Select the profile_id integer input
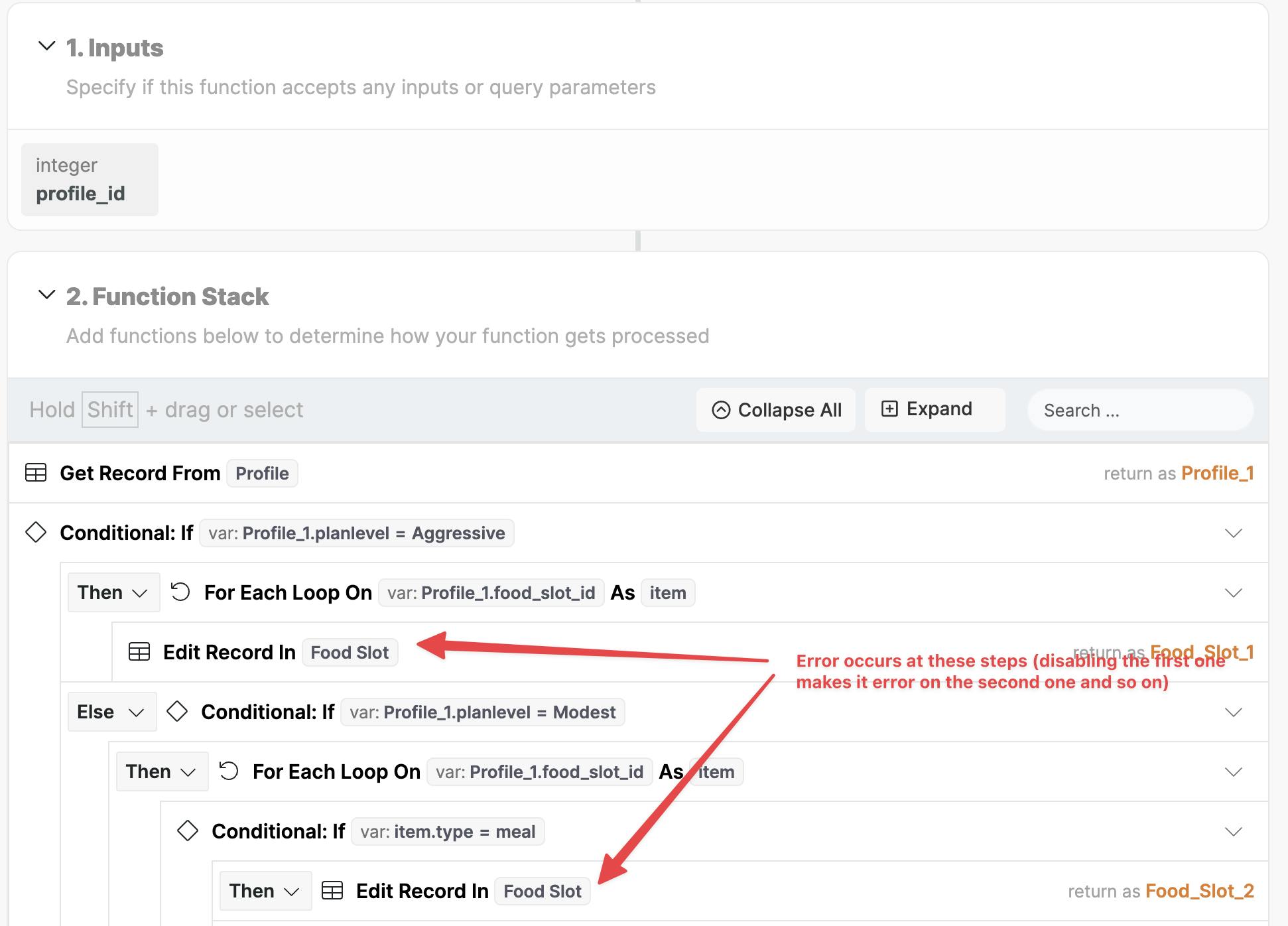The width and height of the screenshot is (1288, 926). [90, 180]
